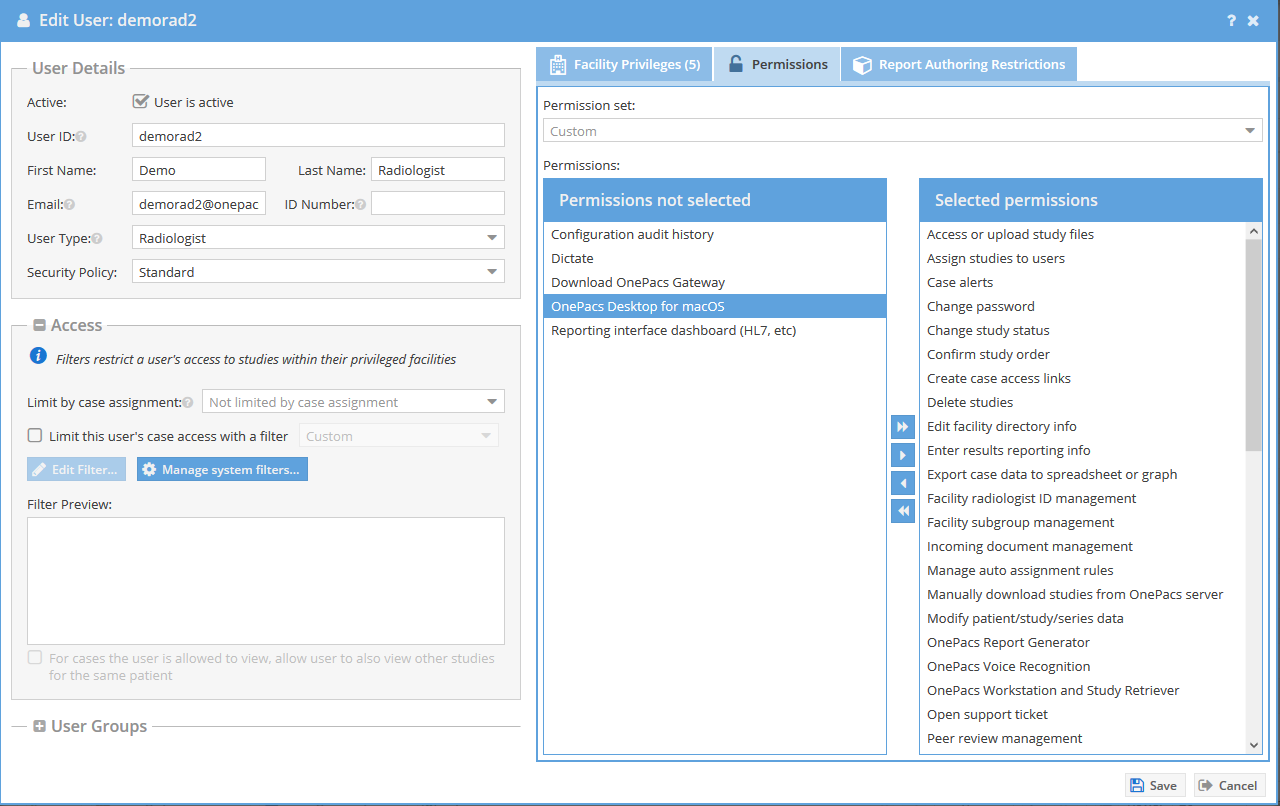Select 'Delete studies' permission
Screen dimensions: 1280x806
(1083, 402)
